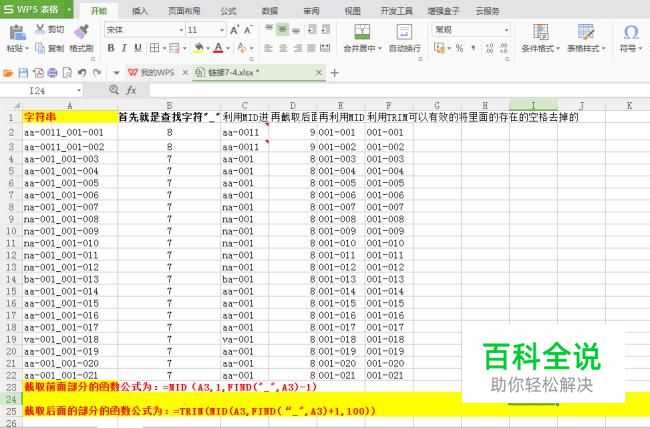This screenshot has height=428, width=650.
Task: Align cell content to top
Action: [x=269, y=29]
